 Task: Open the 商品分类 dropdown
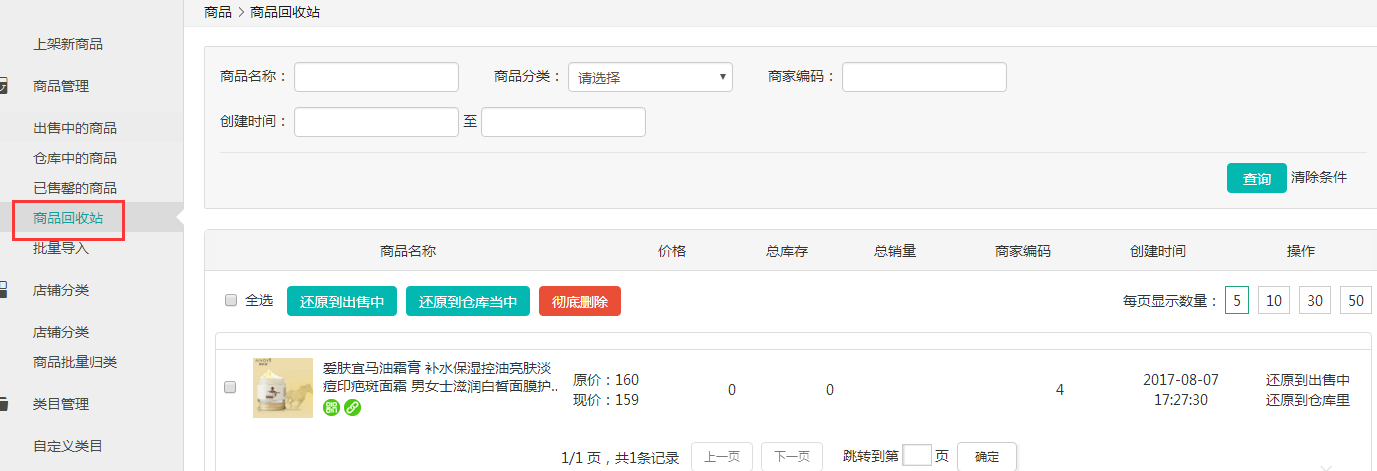click(650, 77)
